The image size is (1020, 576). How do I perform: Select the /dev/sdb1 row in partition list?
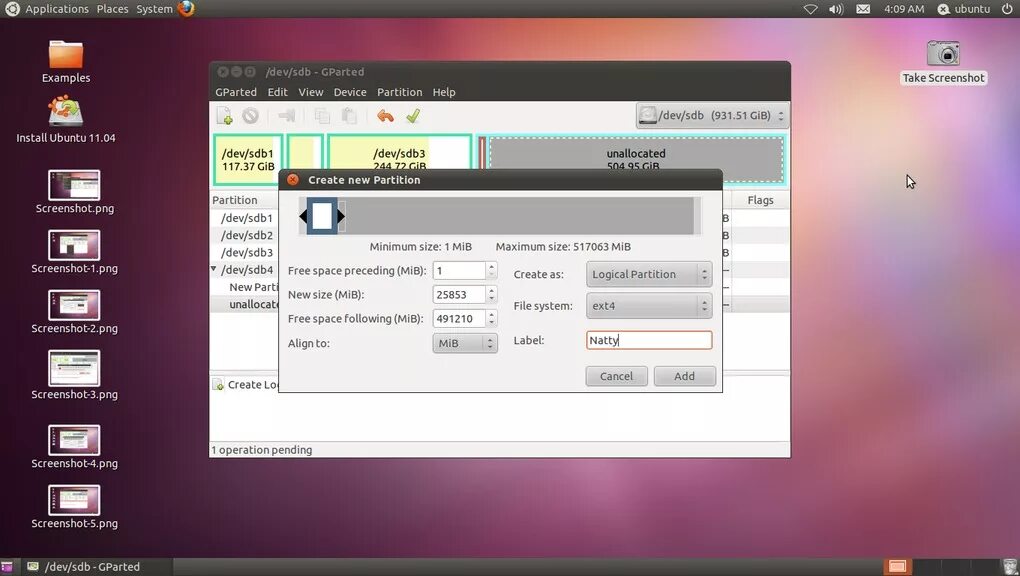pos(247,218)
